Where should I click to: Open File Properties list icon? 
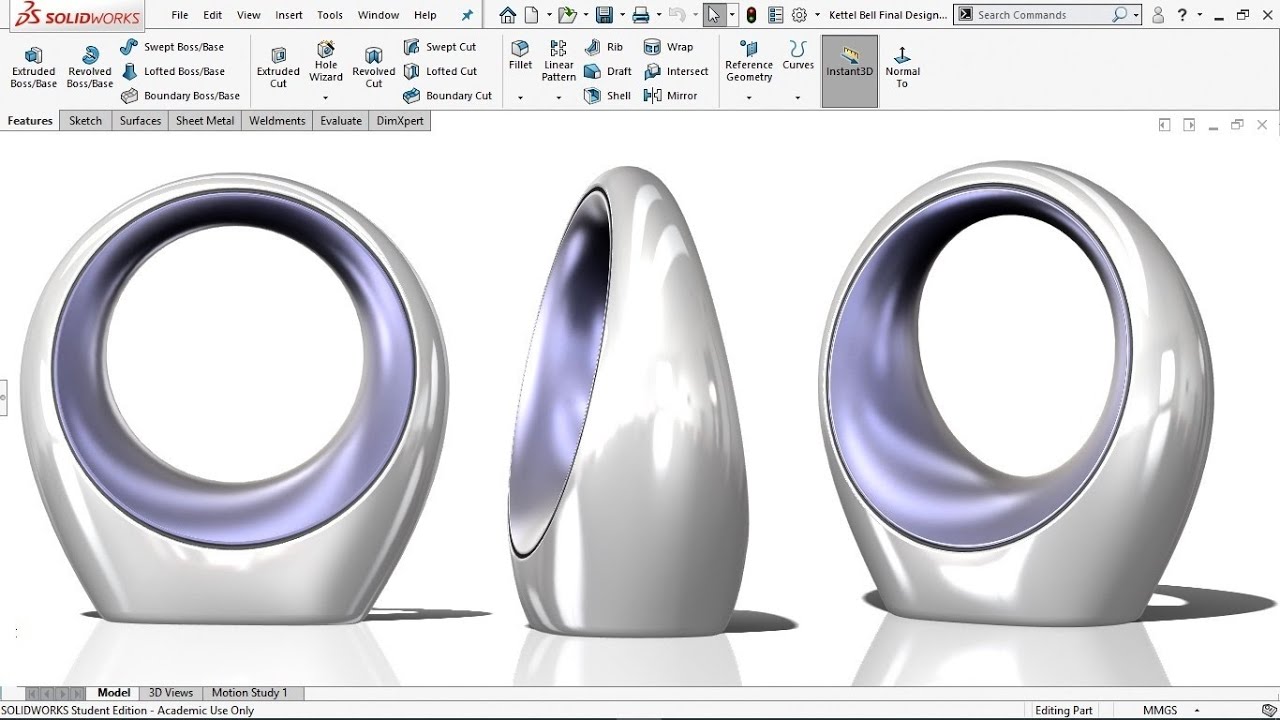(x=776, y=15)
